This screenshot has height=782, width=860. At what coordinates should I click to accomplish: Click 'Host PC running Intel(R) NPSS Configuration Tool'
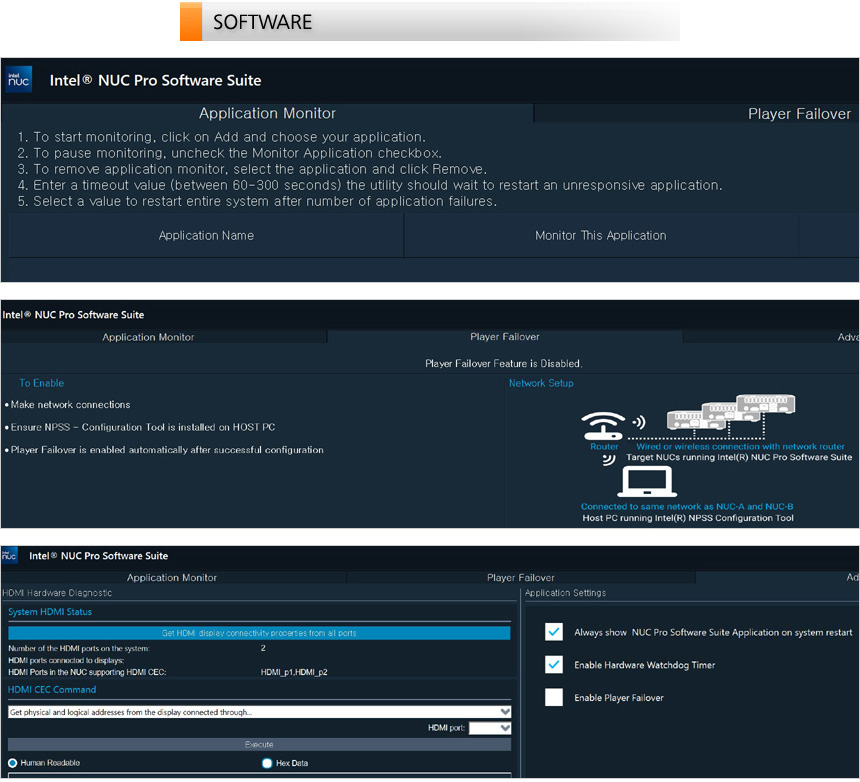688,518
